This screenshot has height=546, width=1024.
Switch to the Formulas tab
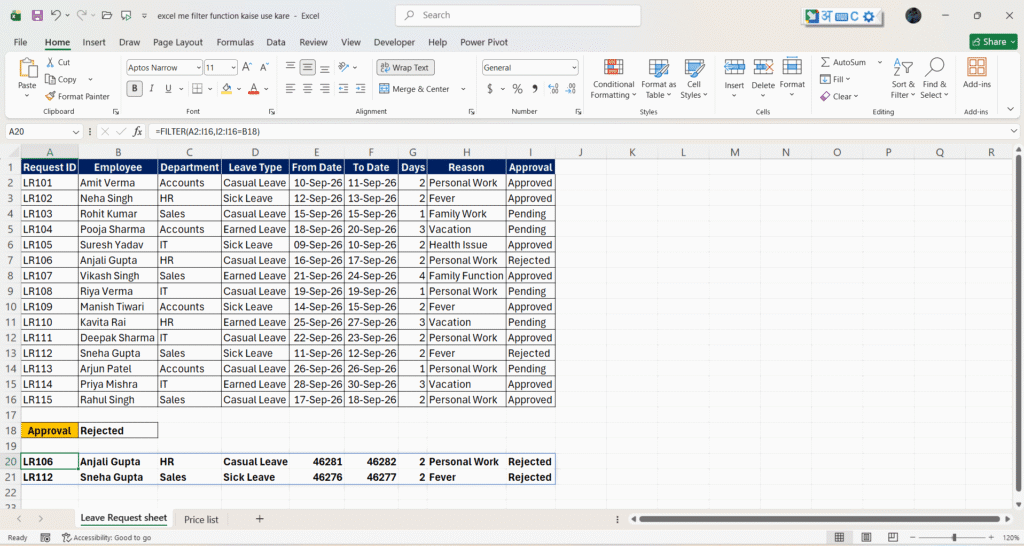click(x=235, y=42)
